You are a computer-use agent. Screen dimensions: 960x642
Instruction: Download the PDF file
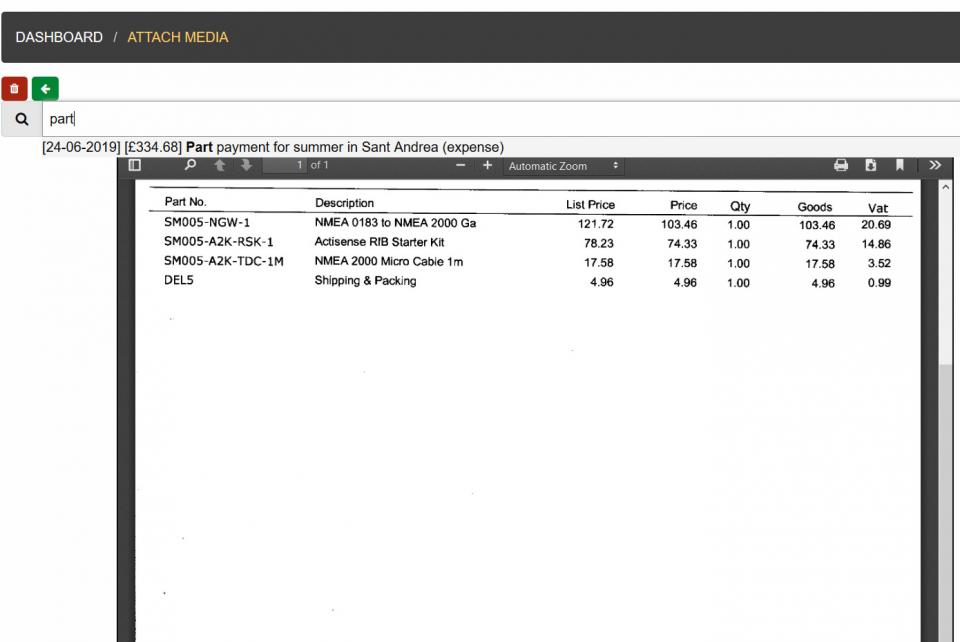point(871,166)
